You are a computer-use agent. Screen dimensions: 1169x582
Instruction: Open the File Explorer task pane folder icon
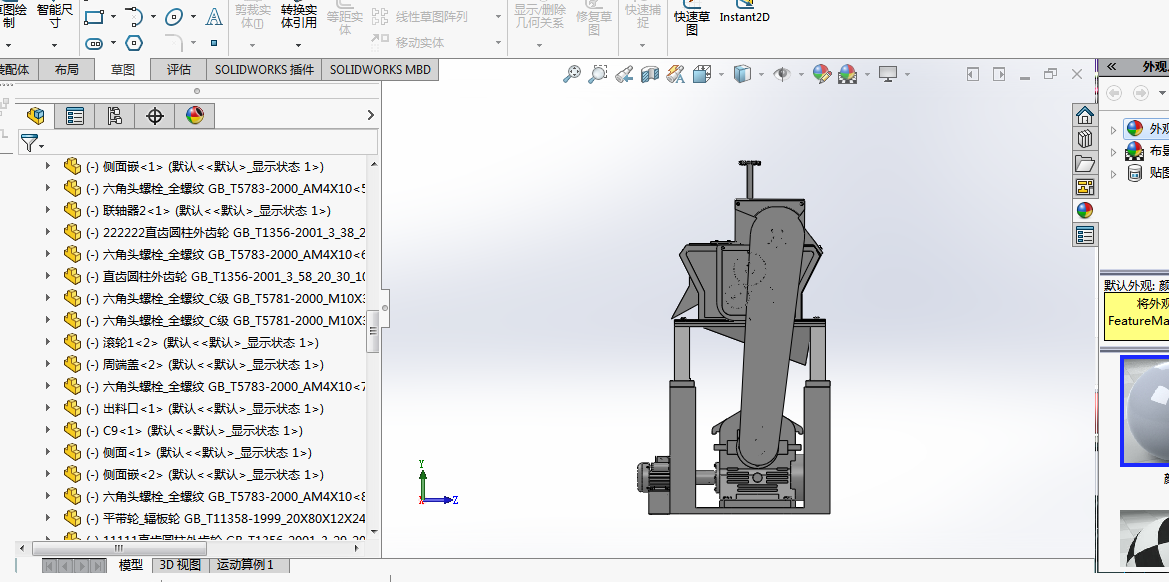point(1085,163)
